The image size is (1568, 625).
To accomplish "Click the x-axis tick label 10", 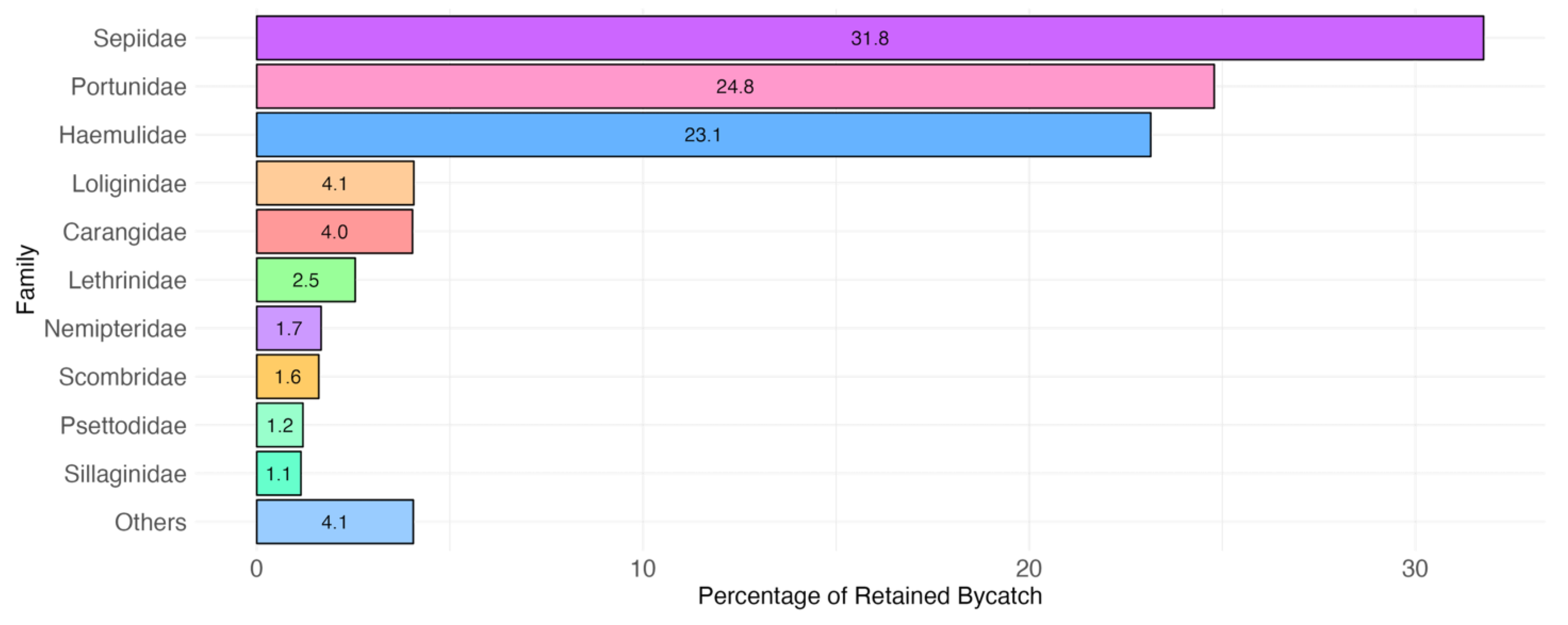I will [643, 569].
